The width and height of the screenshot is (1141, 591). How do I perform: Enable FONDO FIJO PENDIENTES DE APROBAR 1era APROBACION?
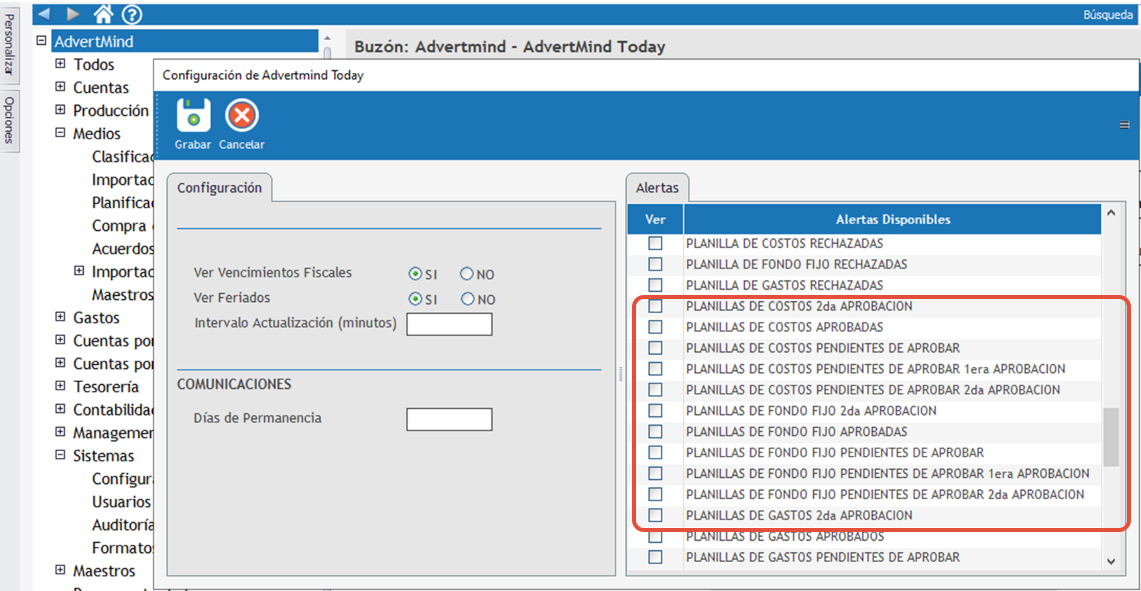(x=655, y=473)
